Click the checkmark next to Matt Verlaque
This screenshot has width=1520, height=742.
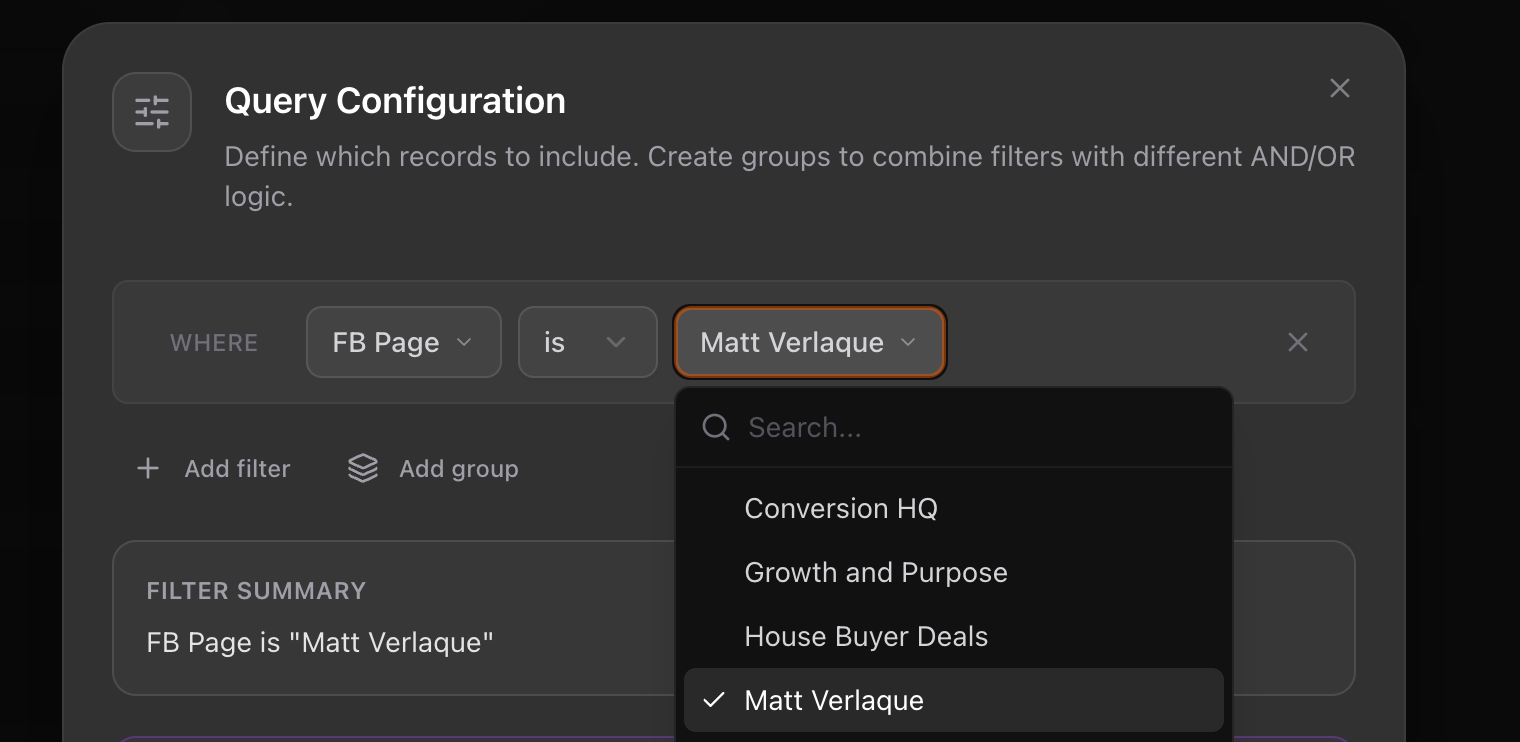(713, 700)
